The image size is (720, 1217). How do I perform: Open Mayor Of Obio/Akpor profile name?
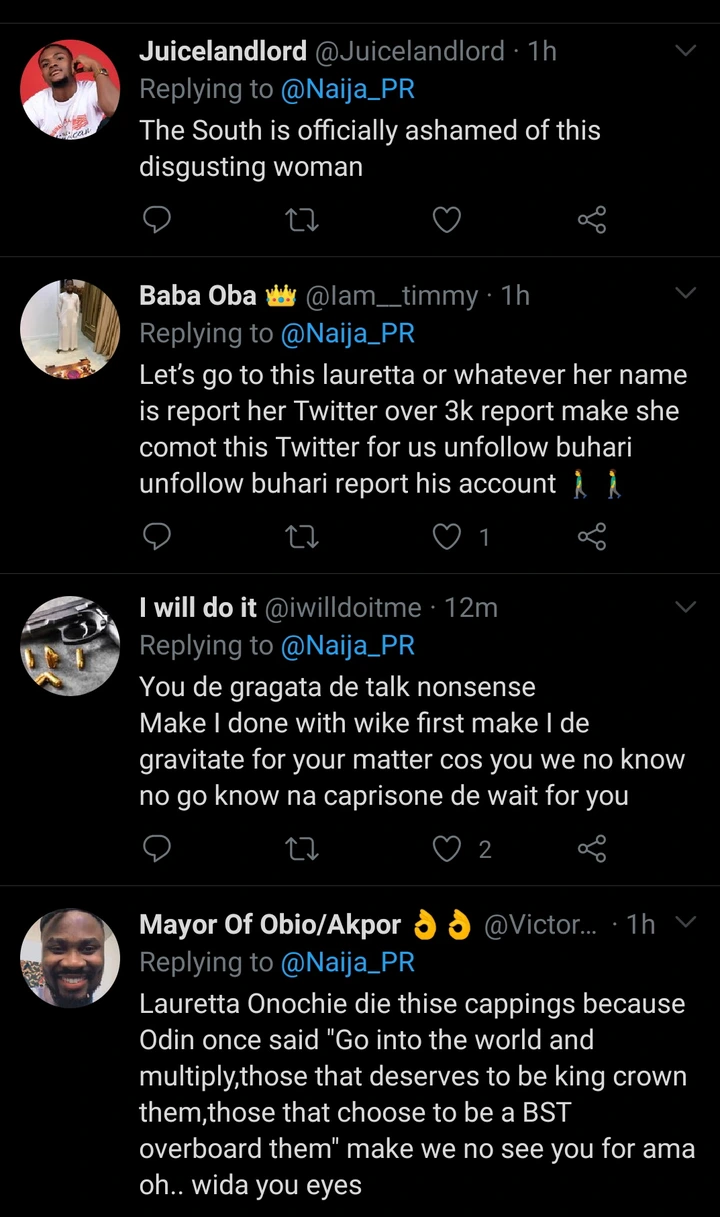click(x=270, y=925)
